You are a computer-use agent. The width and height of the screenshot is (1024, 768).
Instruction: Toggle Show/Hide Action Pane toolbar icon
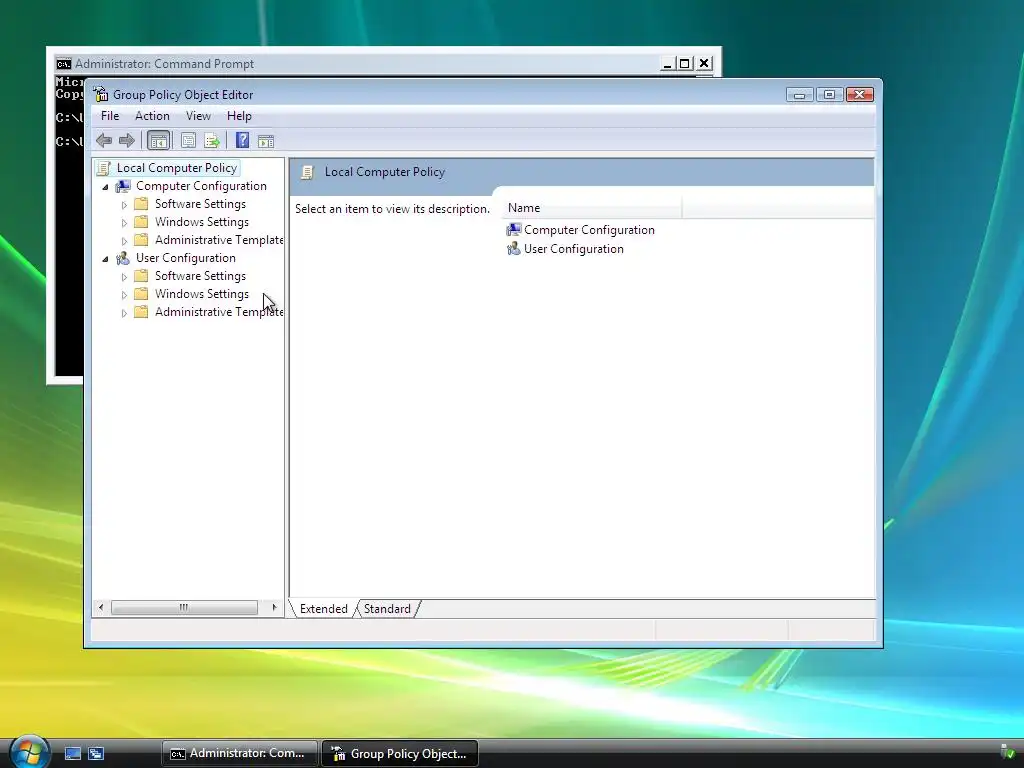tap(266, 140)
